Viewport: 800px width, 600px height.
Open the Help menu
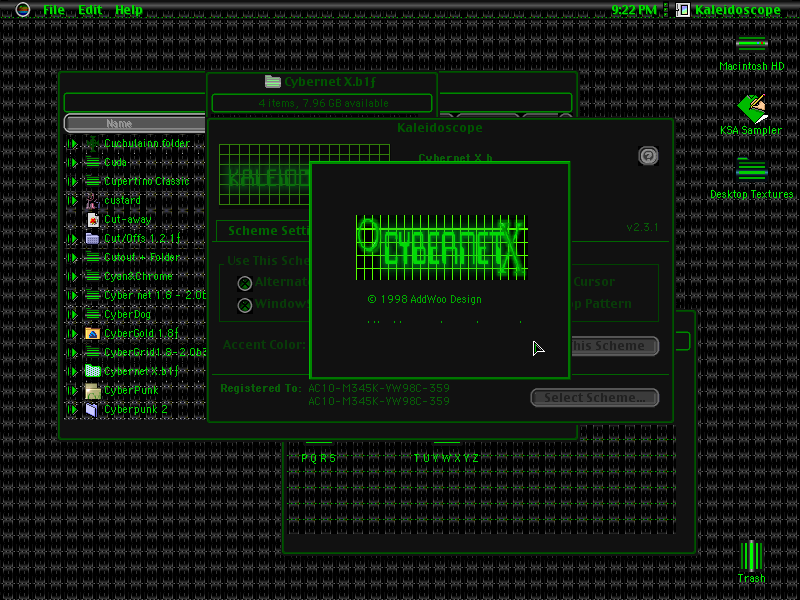click(129, 10)
